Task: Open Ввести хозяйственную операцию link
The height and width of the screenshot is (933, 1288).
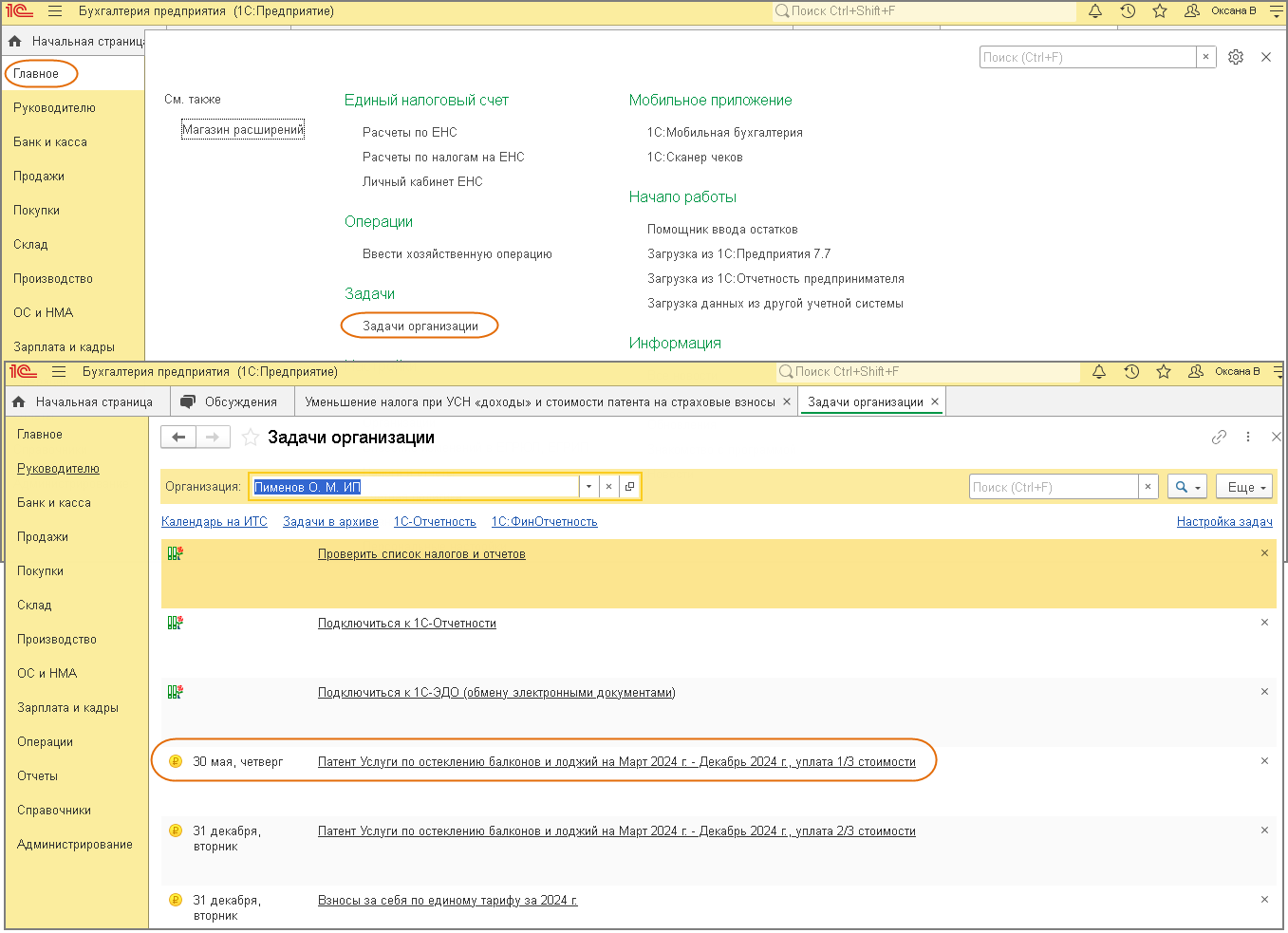Action: tap(457, 253)
